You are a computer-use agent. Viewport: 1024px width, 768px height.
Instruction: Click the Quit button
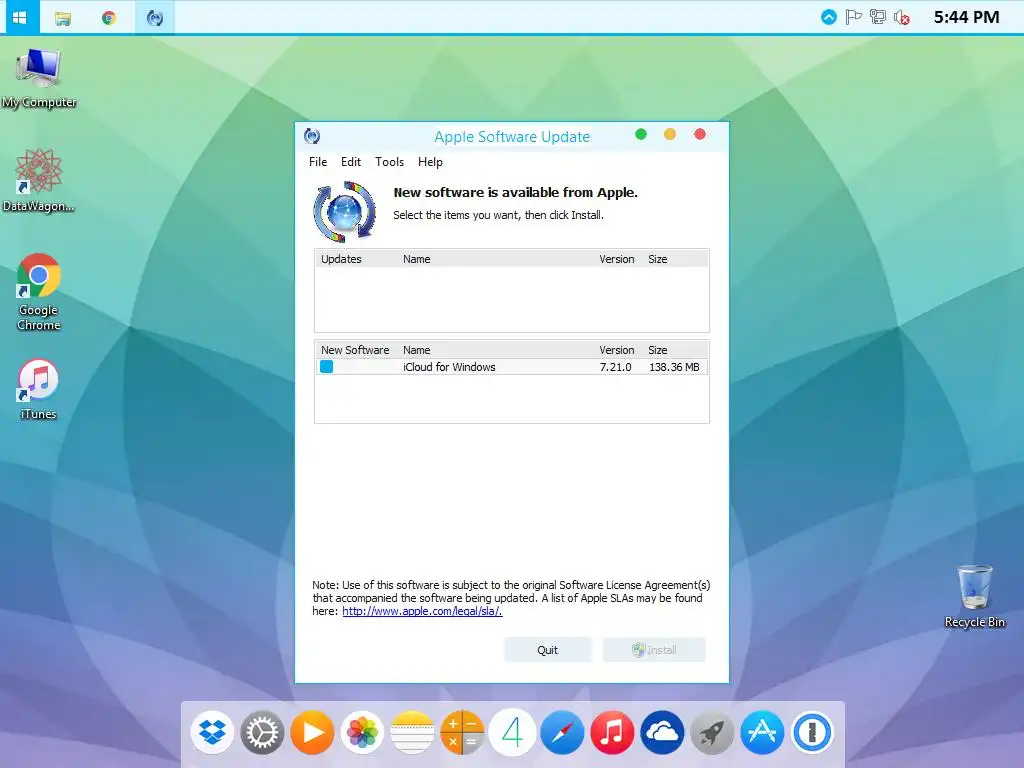pyautogui.click(x=547, y=650)
